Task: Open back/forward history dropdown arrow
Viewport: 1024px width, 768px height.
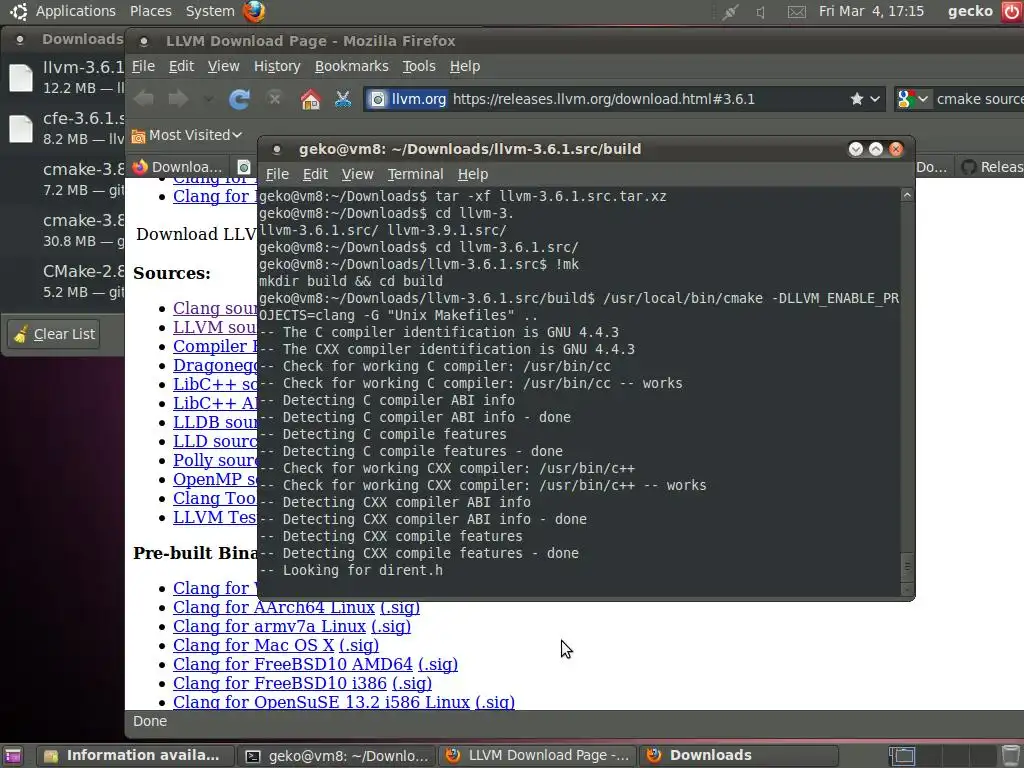Action: pos(208,99)
